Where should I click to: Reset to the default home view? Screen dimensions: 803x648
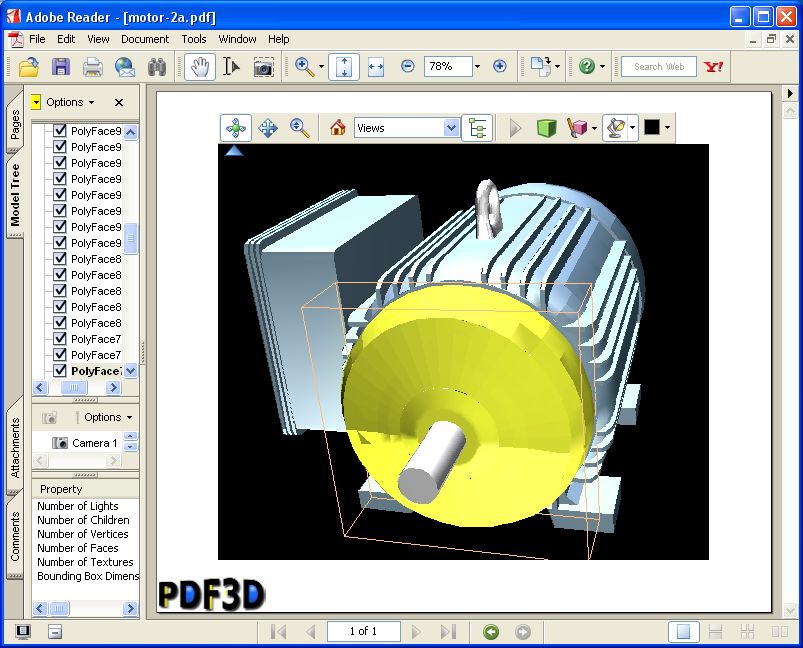click(338, 128)
